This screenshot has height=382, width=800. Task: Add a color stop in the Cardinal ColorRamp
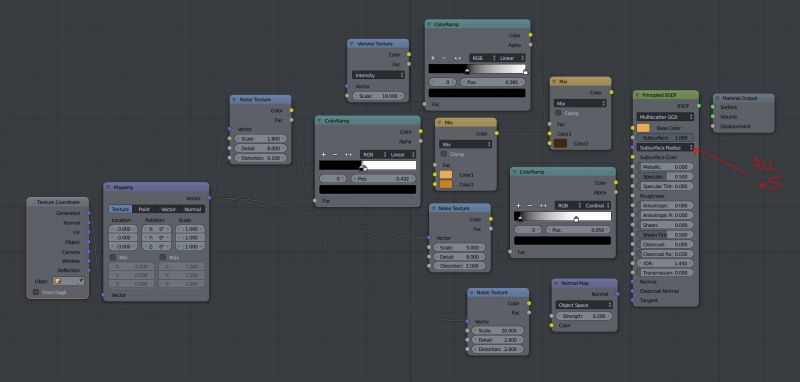click(518, 205)
